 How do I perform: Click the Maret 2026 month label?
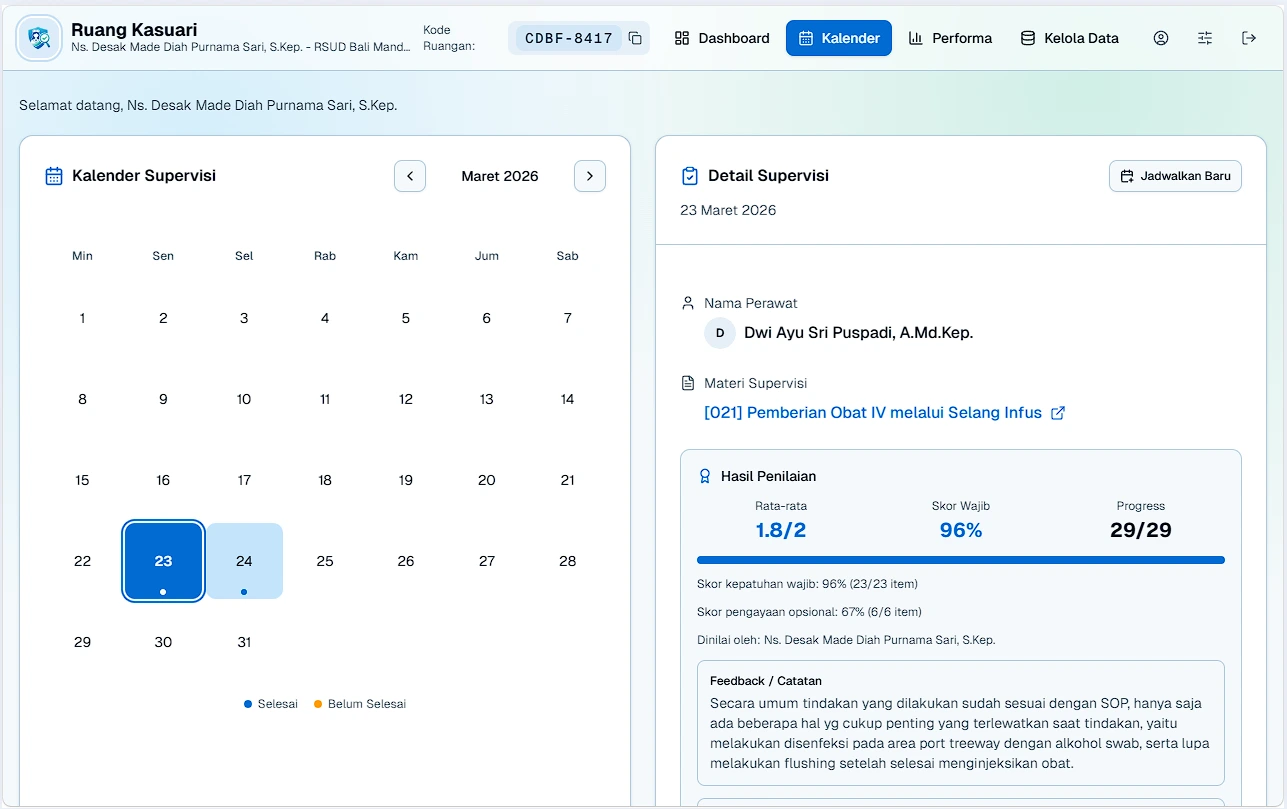pyautogui.click(x=500, y=176)
